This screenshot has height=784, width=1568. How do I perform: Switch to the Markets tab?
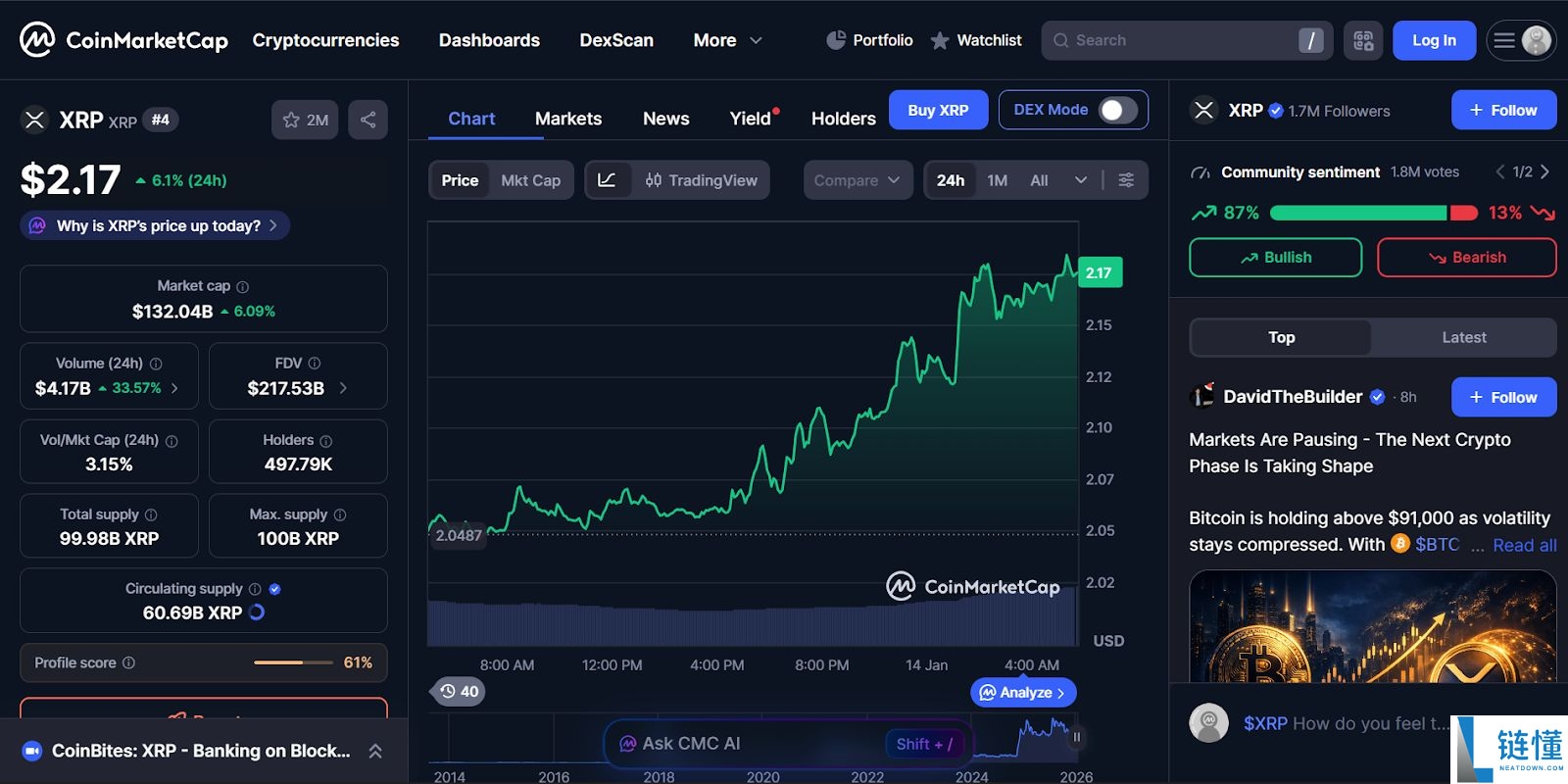pyautogui.click(x=568, y=119)
